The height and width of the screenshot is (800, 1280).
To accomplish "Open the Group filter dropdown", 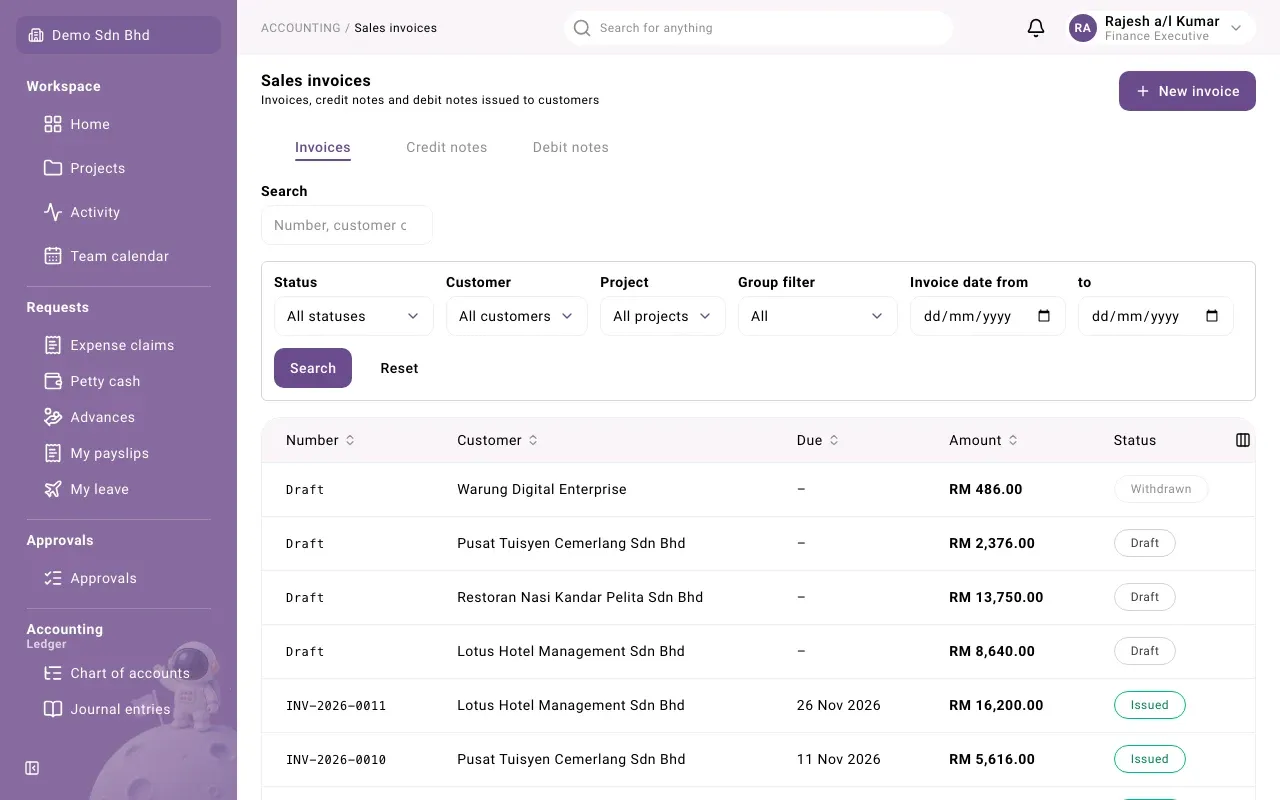I will click(817, 316).
